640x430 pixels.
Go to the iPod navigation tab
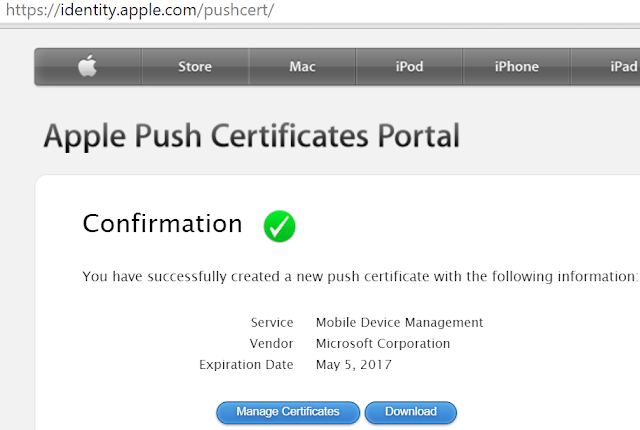point(409,66)
